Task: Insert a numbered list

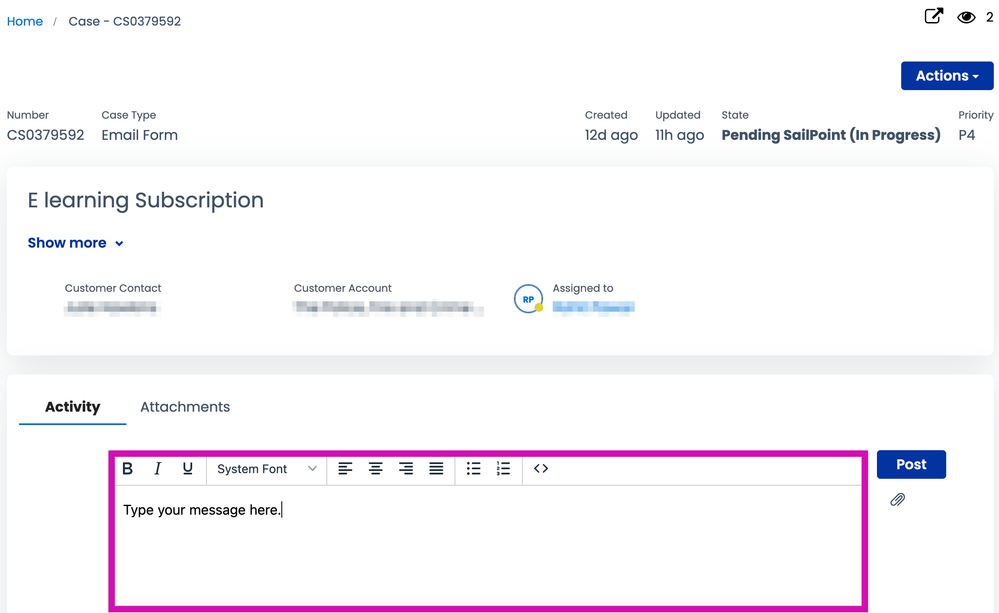Action: tap(503, 469)
